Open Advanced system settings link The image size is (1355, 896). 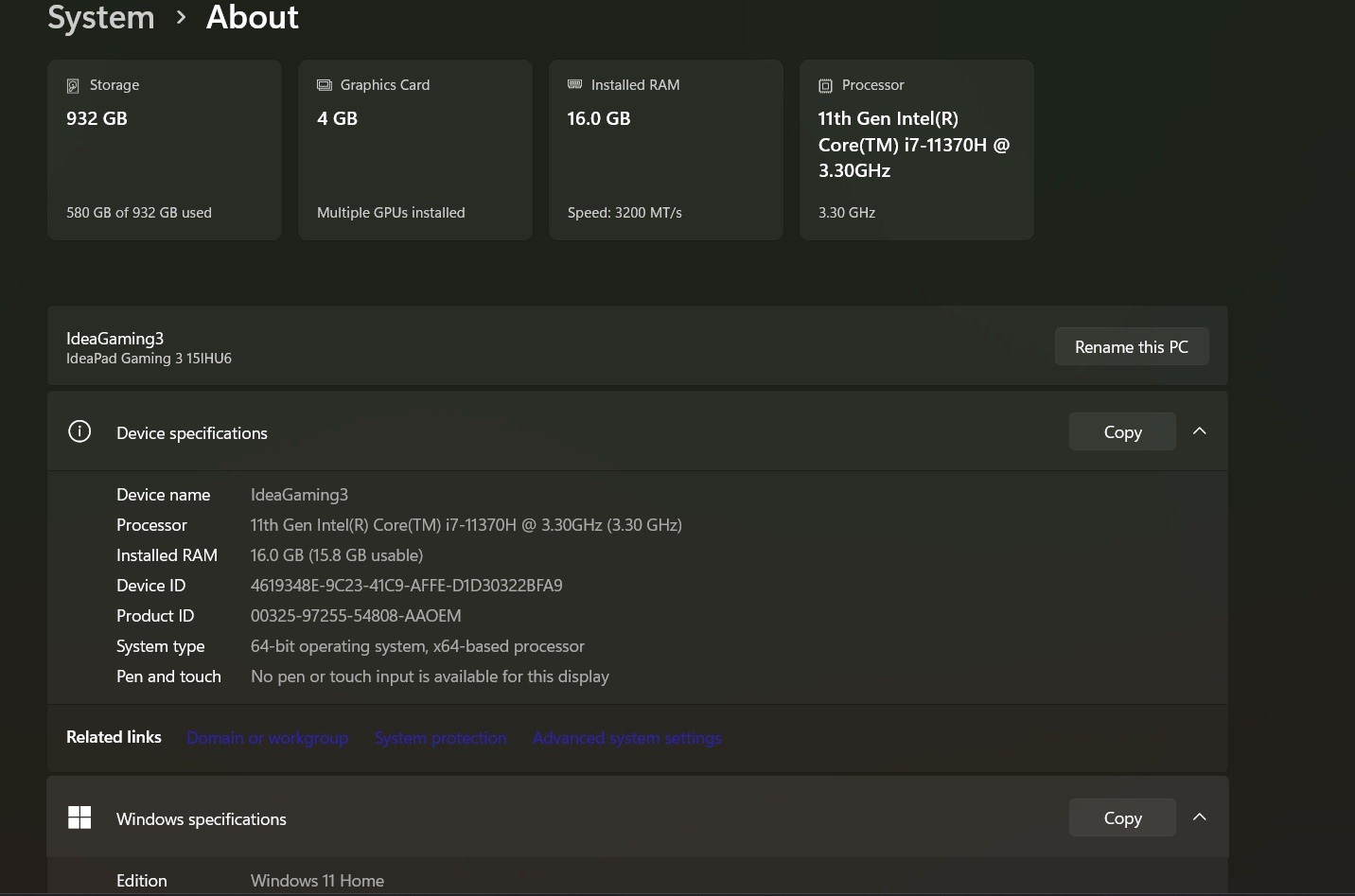tap(627, 738)
